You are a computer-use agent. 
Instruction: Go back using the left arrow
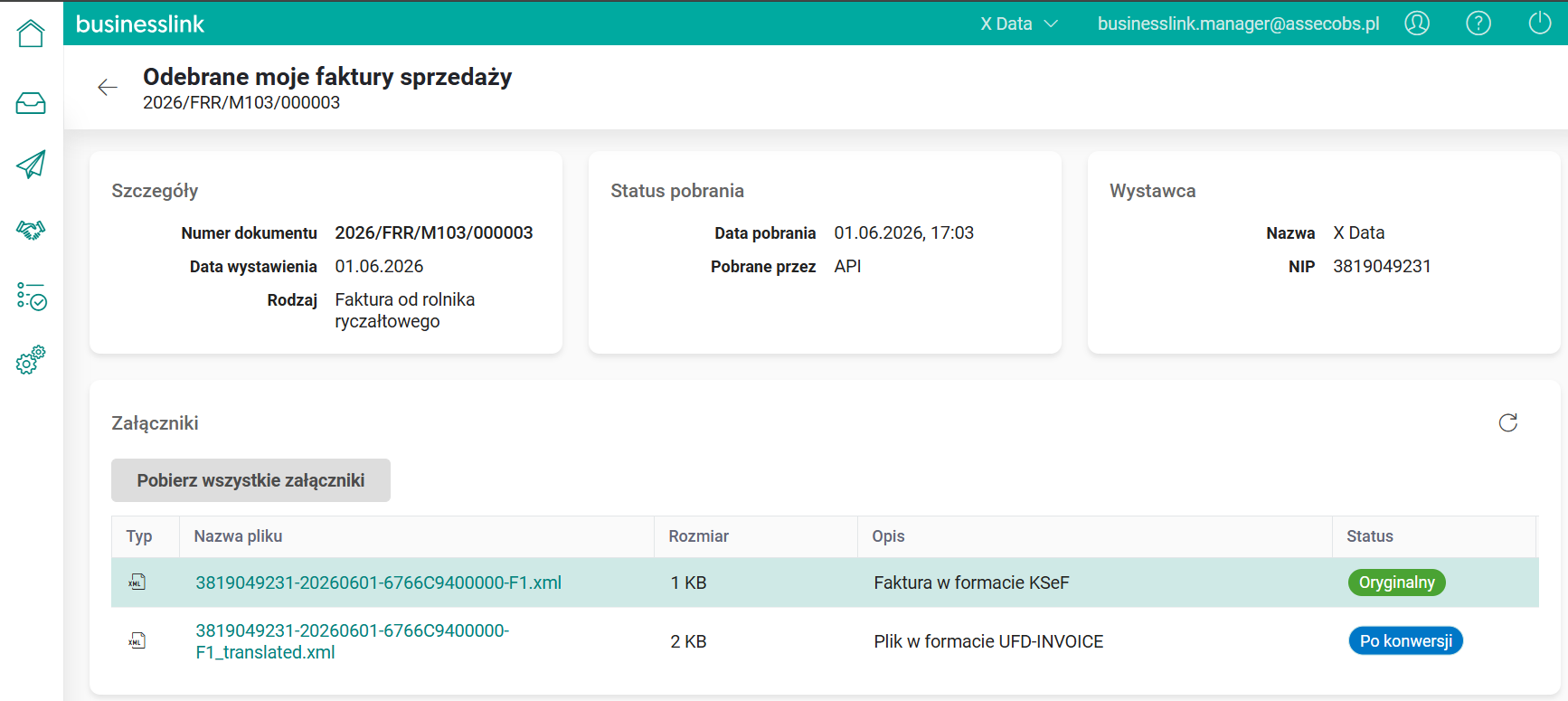(108, 87)
